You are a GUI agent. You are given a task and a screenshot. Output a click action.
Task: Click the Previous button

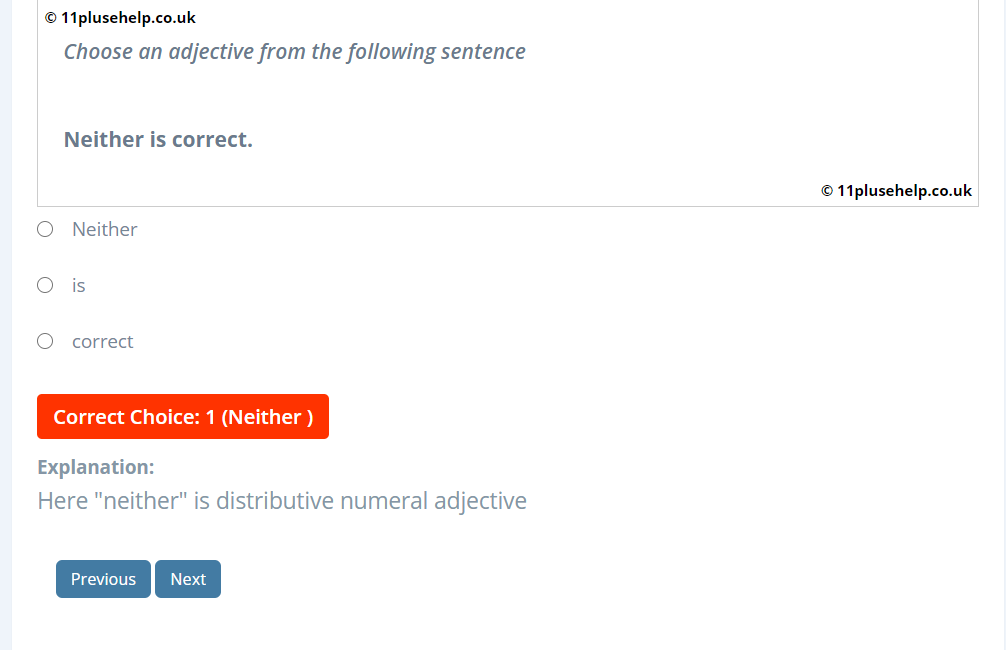[x=103, y=578]
